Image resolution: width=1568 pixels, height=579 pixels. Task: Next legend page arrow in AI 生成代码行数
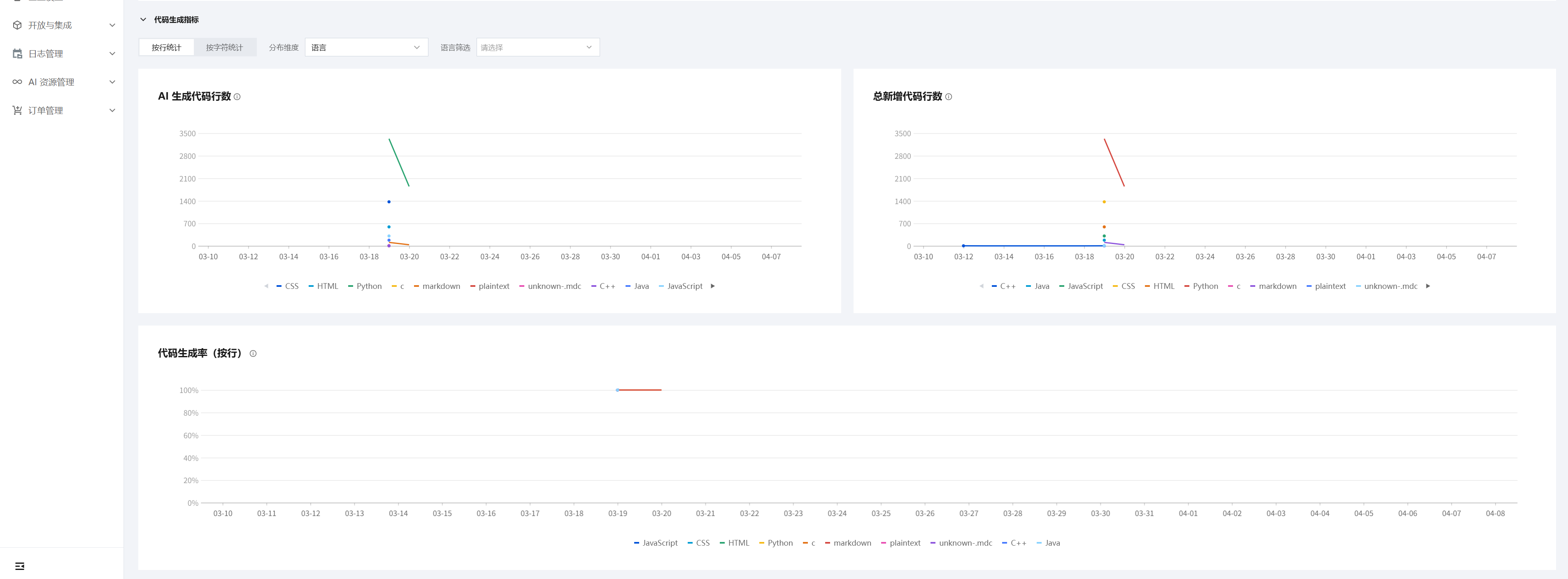(x=713, y=286)
